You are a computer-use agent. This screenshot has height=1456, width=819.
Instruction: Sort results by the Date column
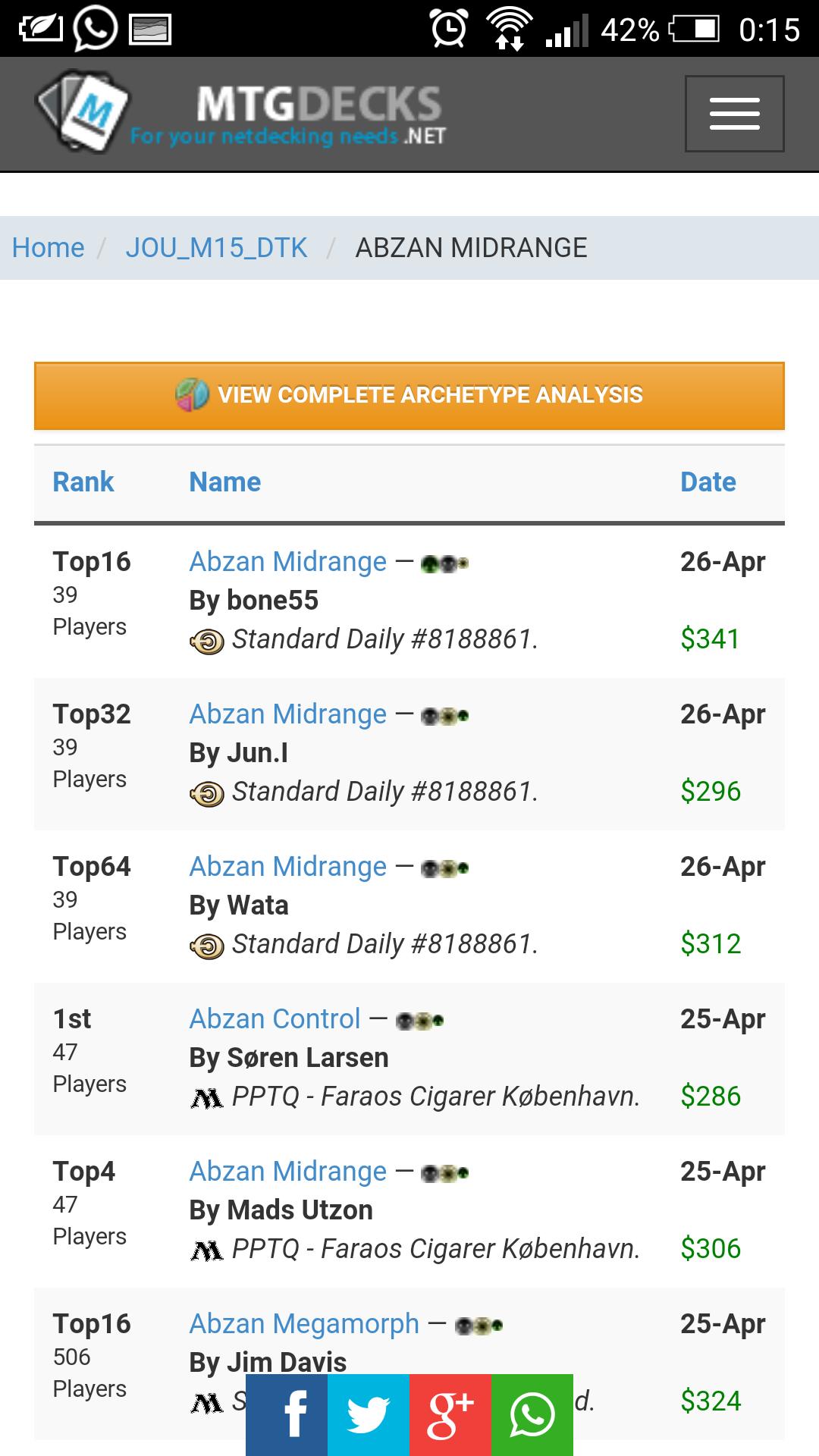(708, 481)
